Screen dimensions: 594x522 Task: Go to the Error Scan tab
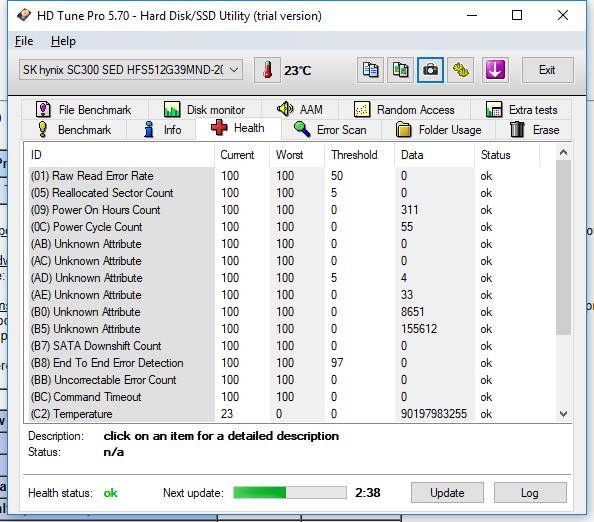pyautogui.click(x=331, y=130)
